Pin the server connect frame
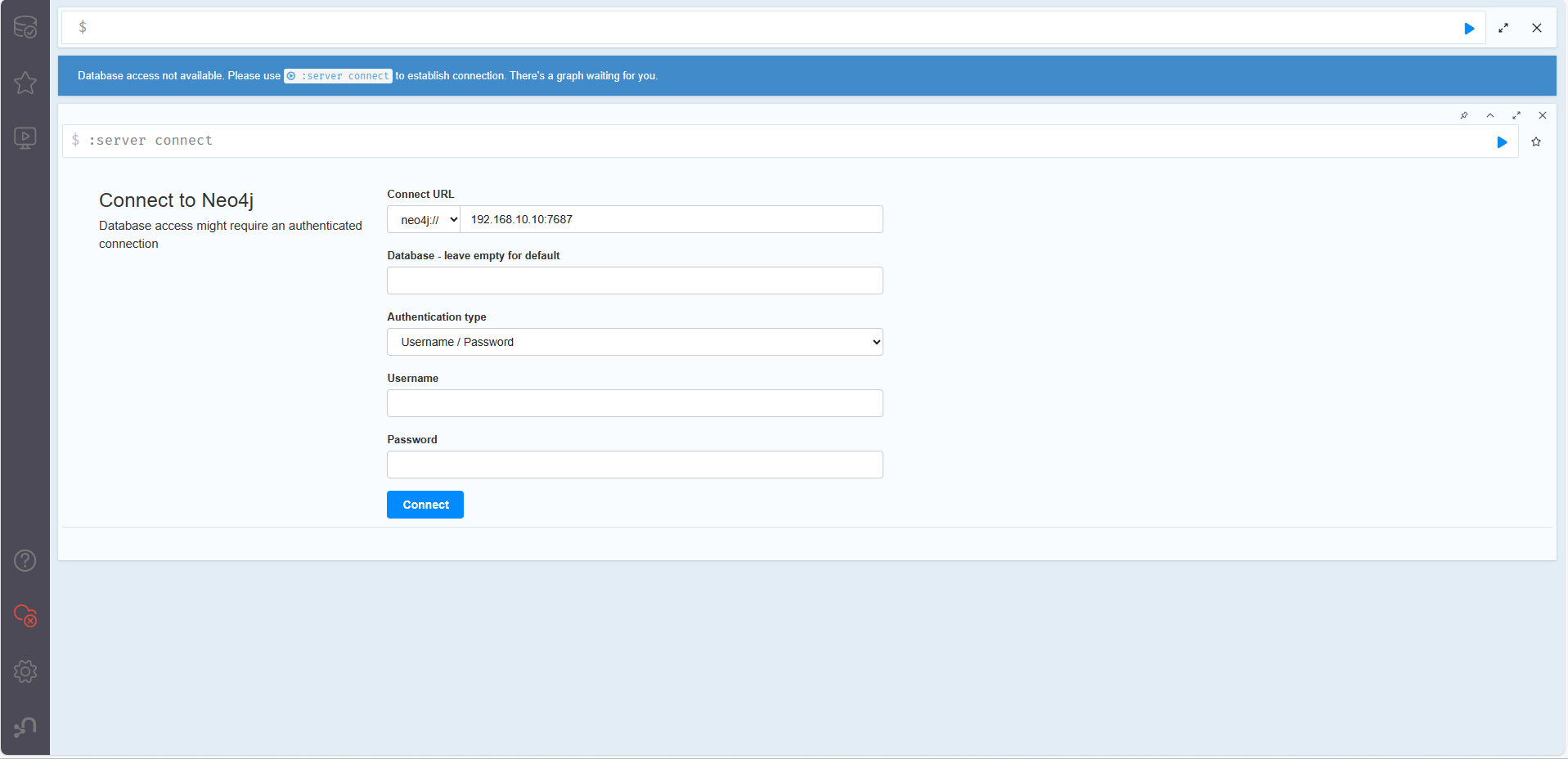Image resolution: width=1568 pixels, height=759 pixels. (x=1464, y=115)
